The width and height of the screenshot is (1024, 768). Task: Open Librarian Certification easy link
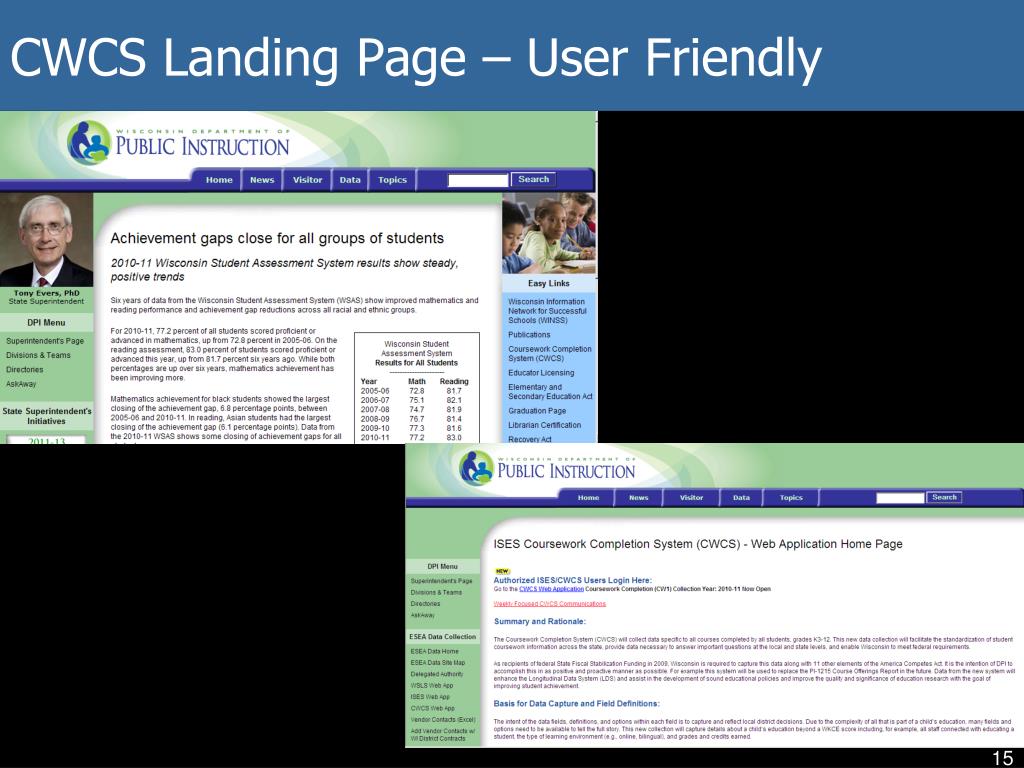545,425
